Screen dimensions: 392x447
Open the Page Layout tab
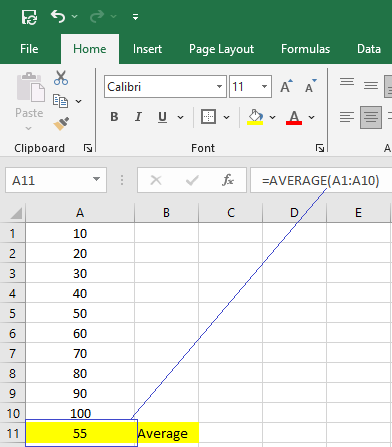(221, 49)
